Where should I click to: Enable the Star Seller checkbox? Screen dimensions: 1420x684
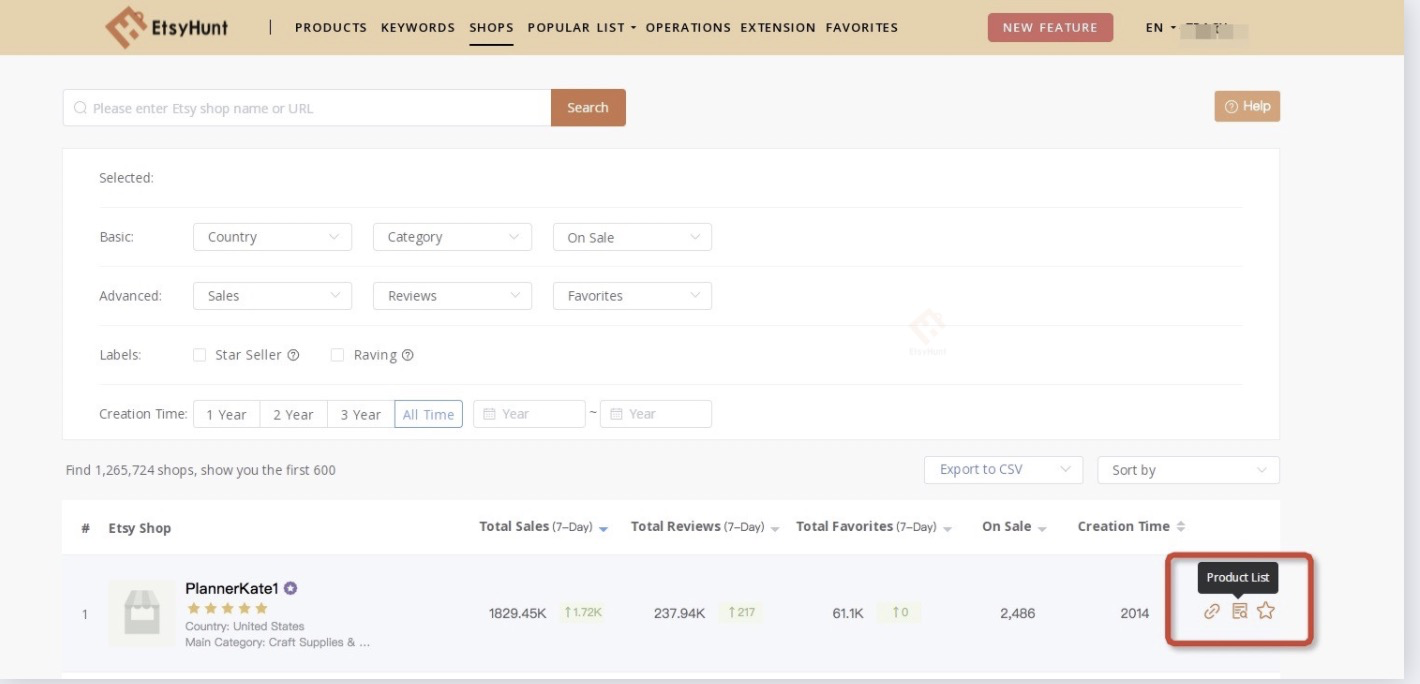coord(199,354)
